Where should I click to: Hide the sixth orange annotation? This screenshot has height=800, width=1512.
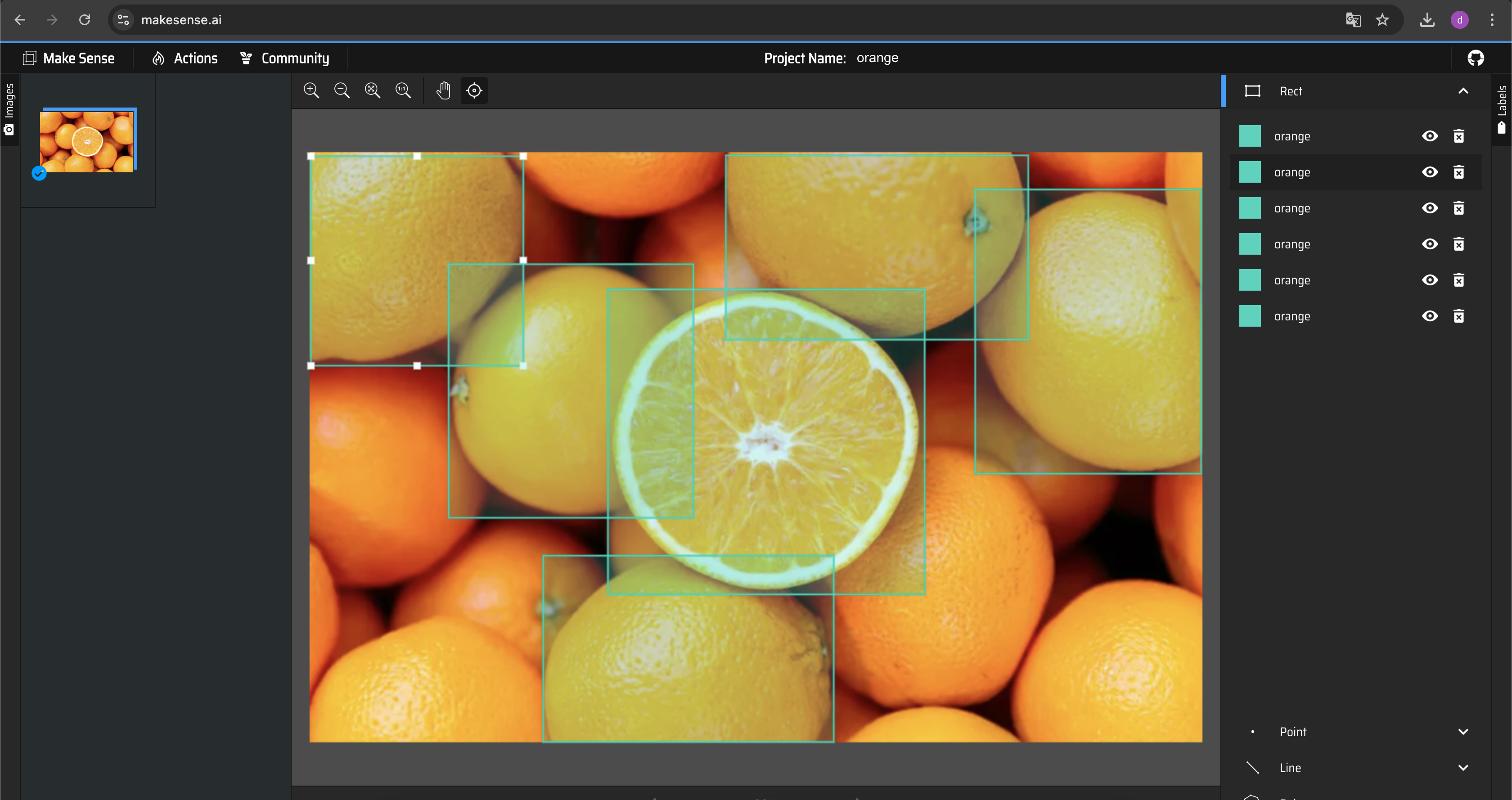pyautogui.click(x=1430, y=316)
